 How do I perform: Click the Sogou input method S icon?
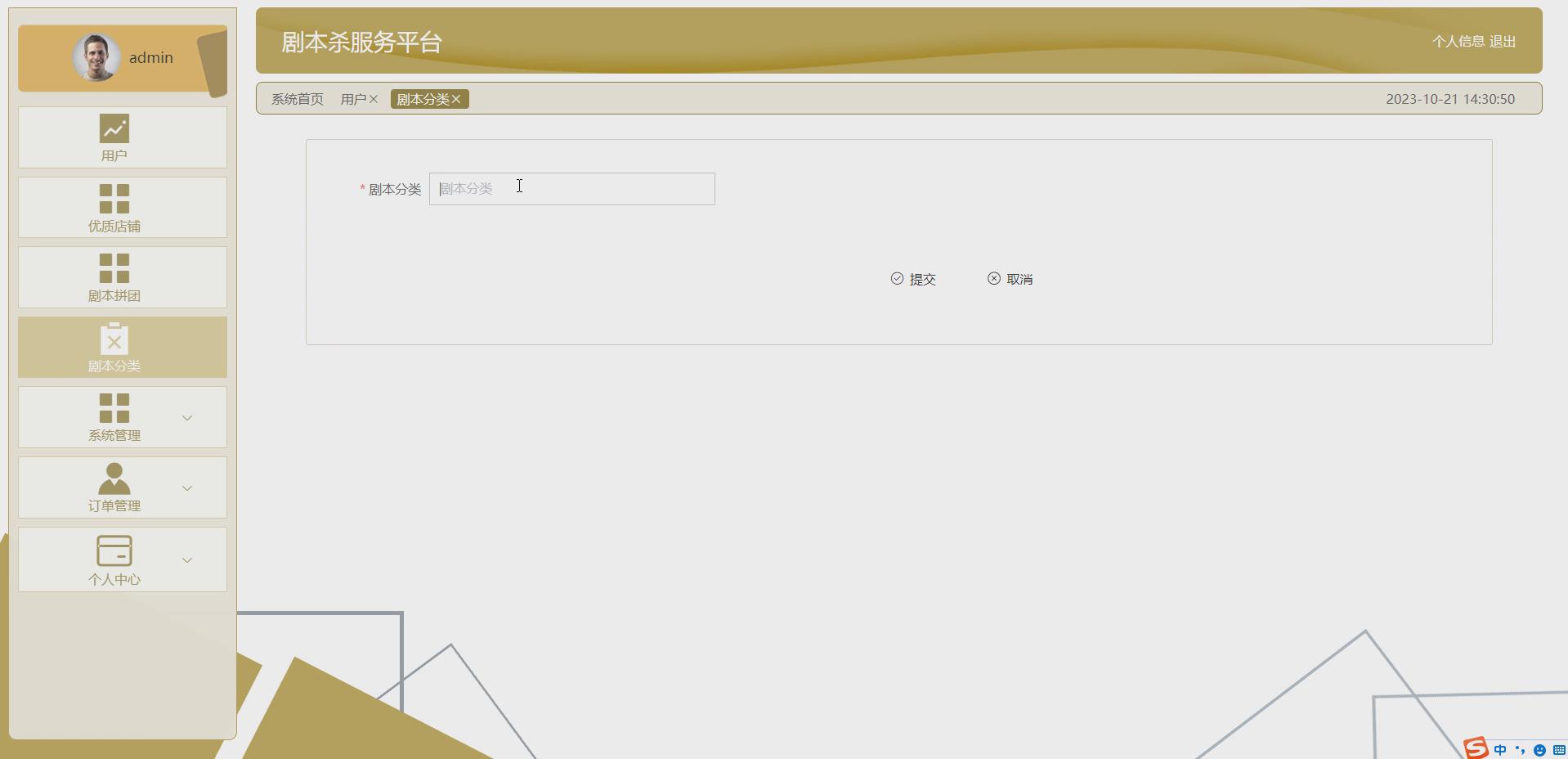pyautogui.click(x=1476, y=748)
